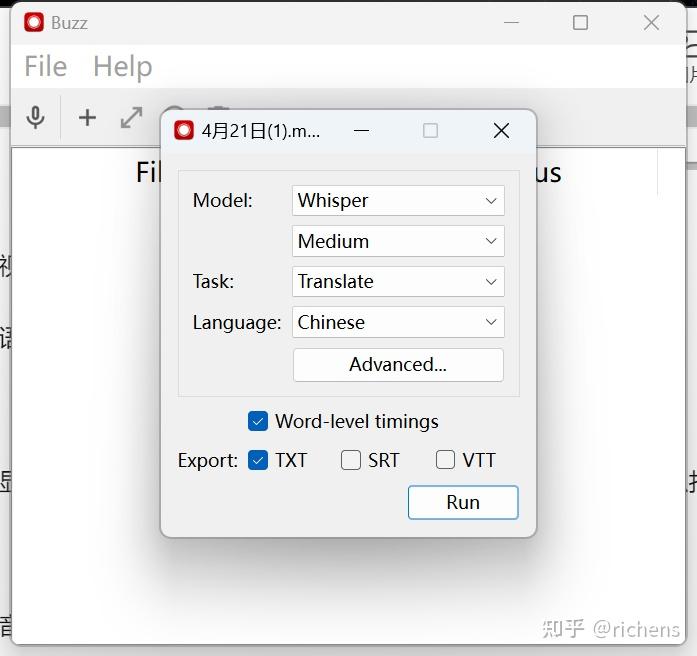697x656 pixels.
Task: Click the Advanced... button
Action: (x=398, y=365)
